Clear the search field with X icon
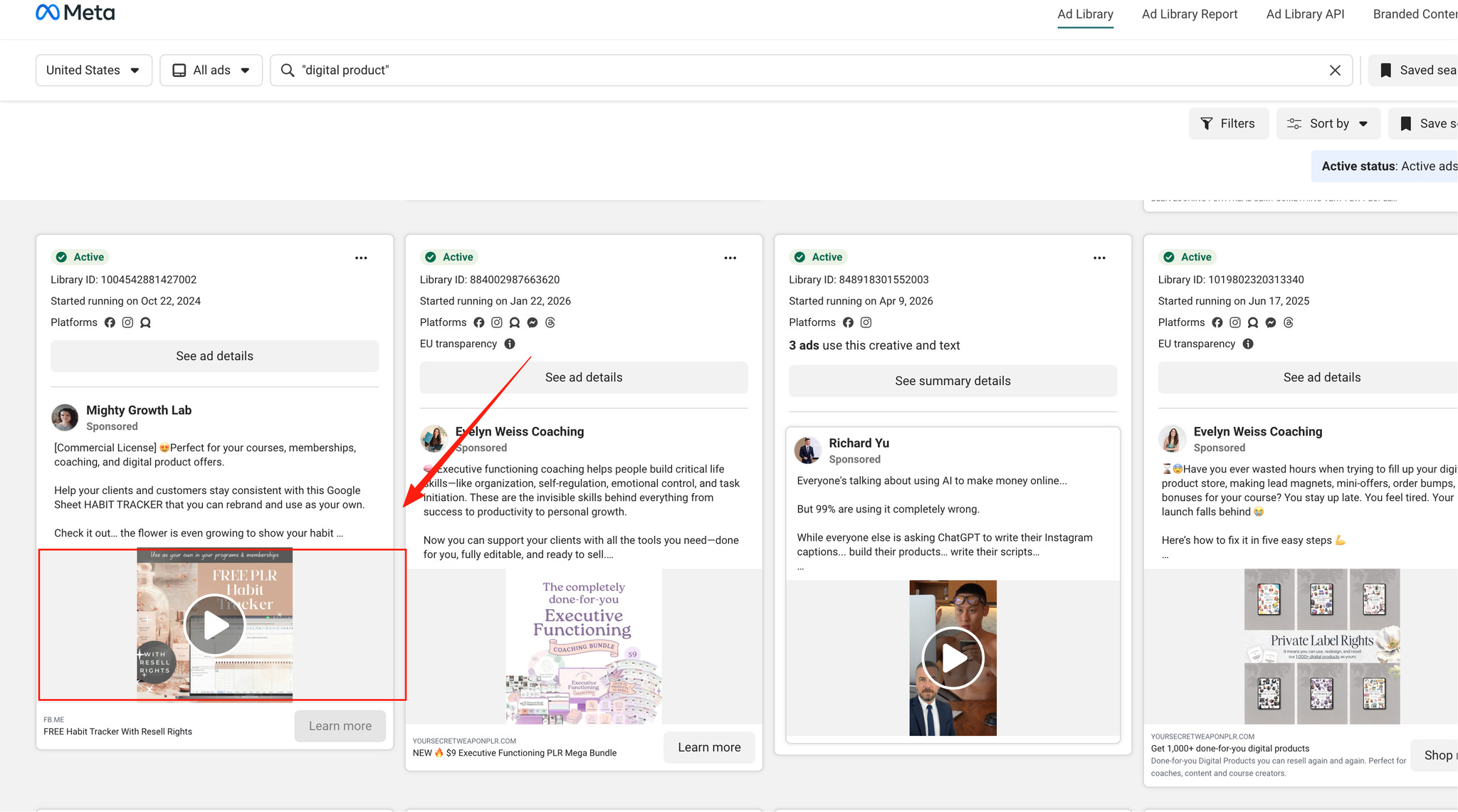This screenshot has height=812, width=1458. (1335, 70)
